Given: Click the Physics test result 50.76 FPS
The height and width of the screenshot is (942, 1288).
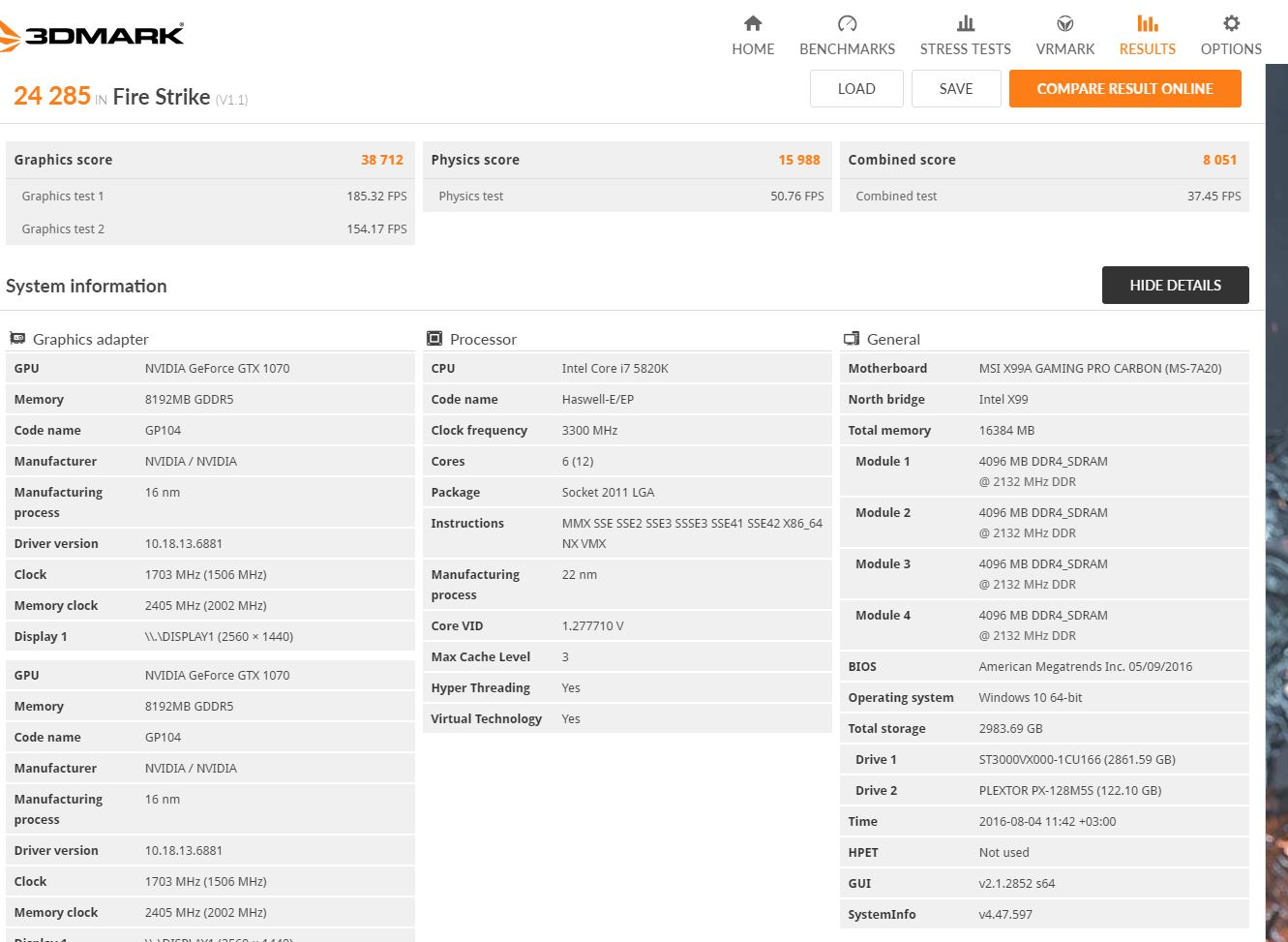Looking at the screenshot, I should (797, 196).
